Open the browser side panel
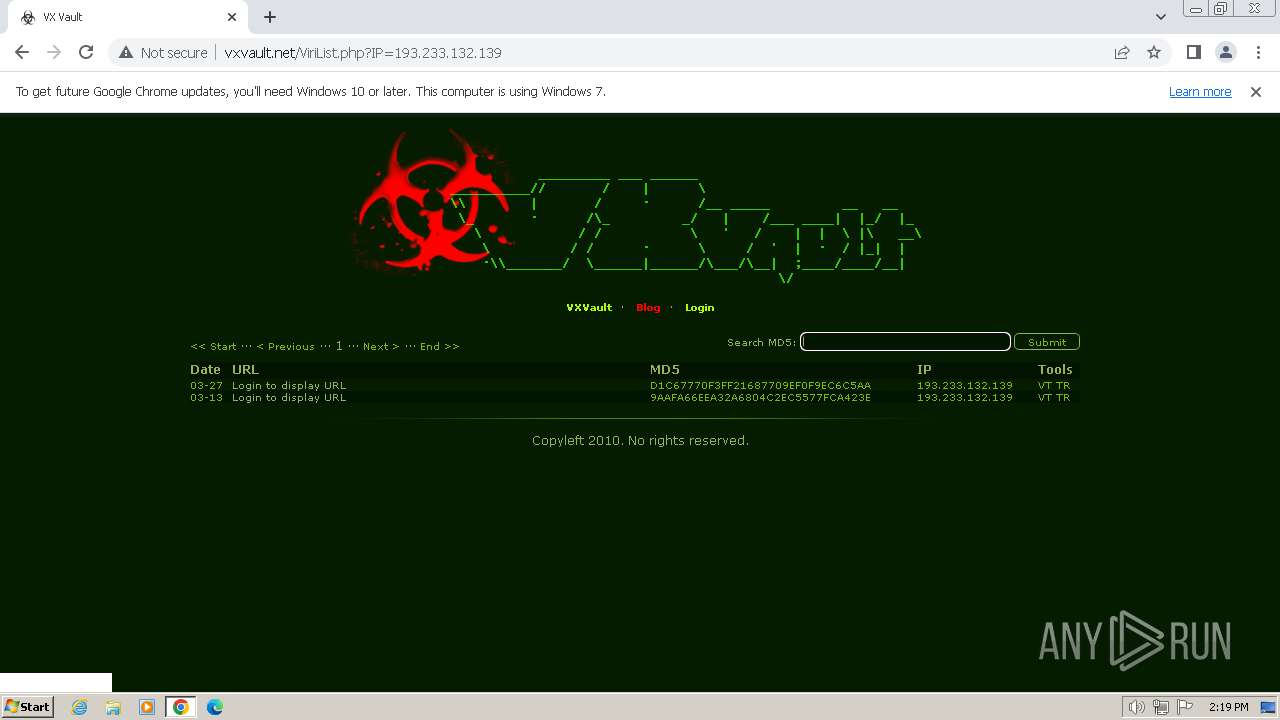This screenshot has height=720, width=1280. [1193, 52]
